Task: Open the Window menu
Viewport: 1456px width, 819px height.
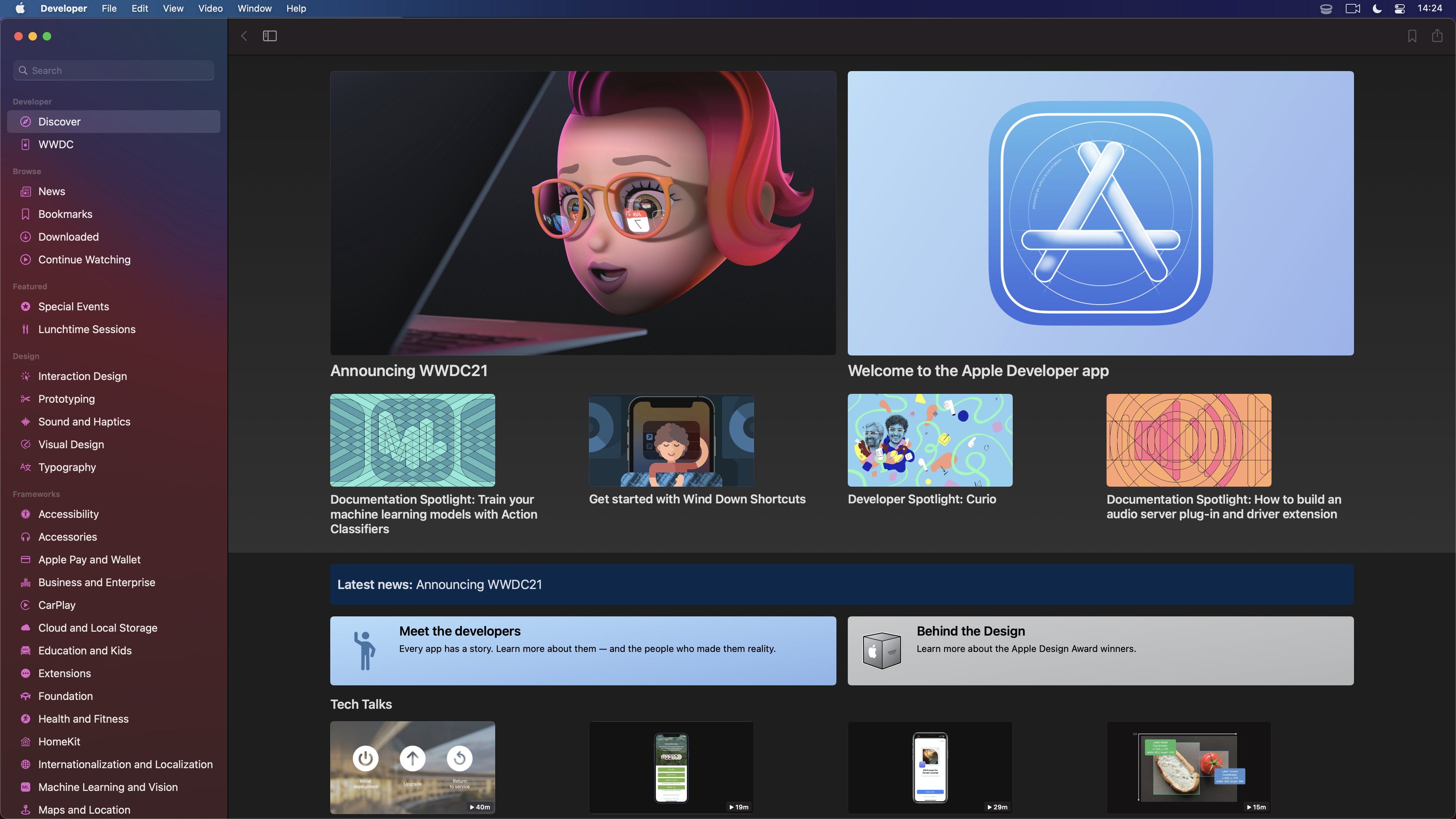Action: coord(255,9)
